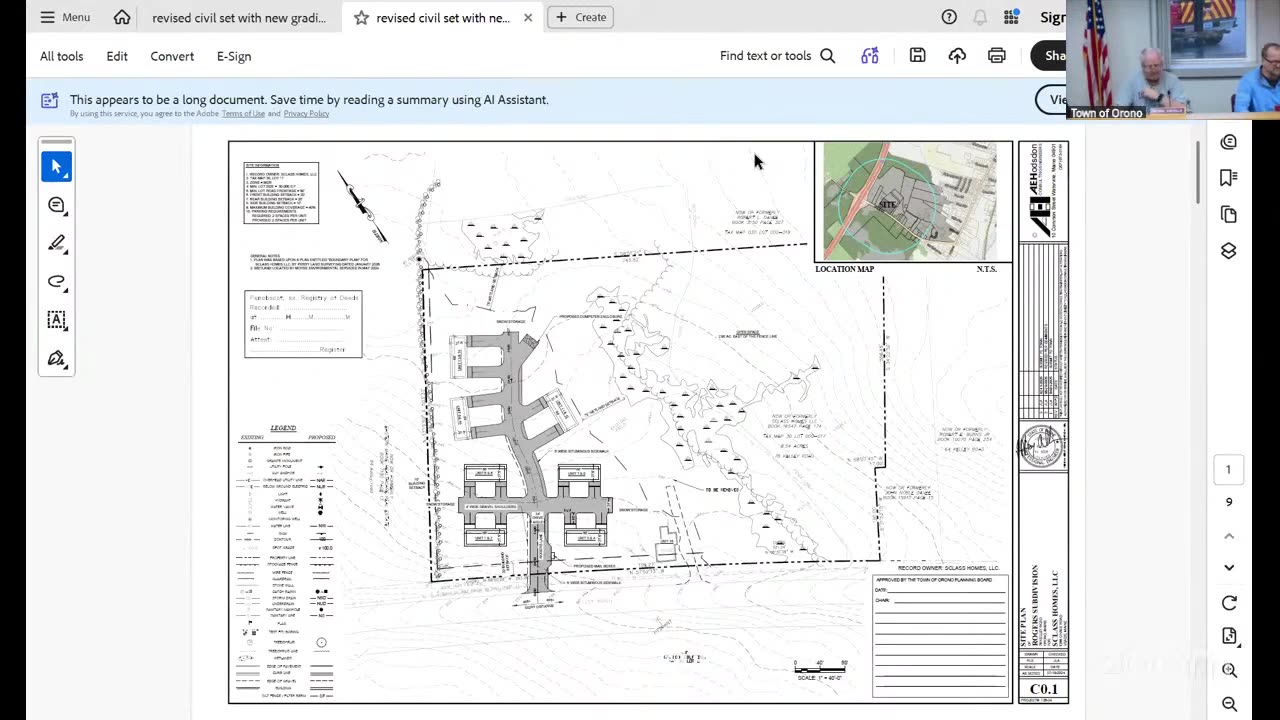Go to previous page with up chevron
This screenshot has width=1280, height=720.
tap(1229, 536)
